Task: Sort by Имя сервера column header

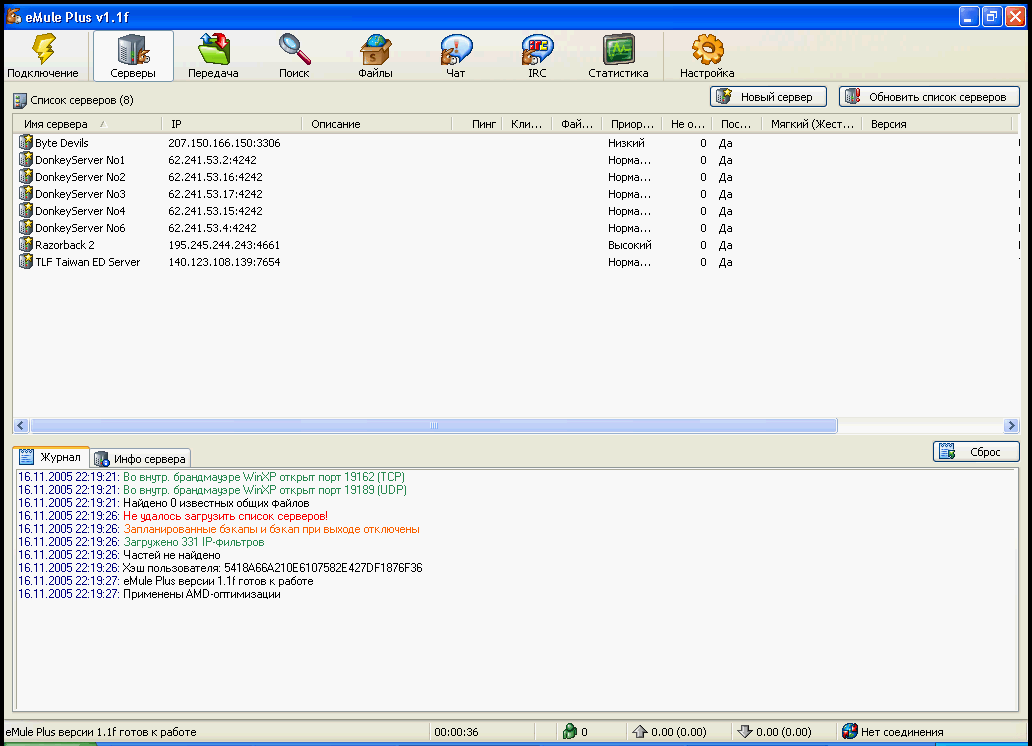Action: coord(87,124)
